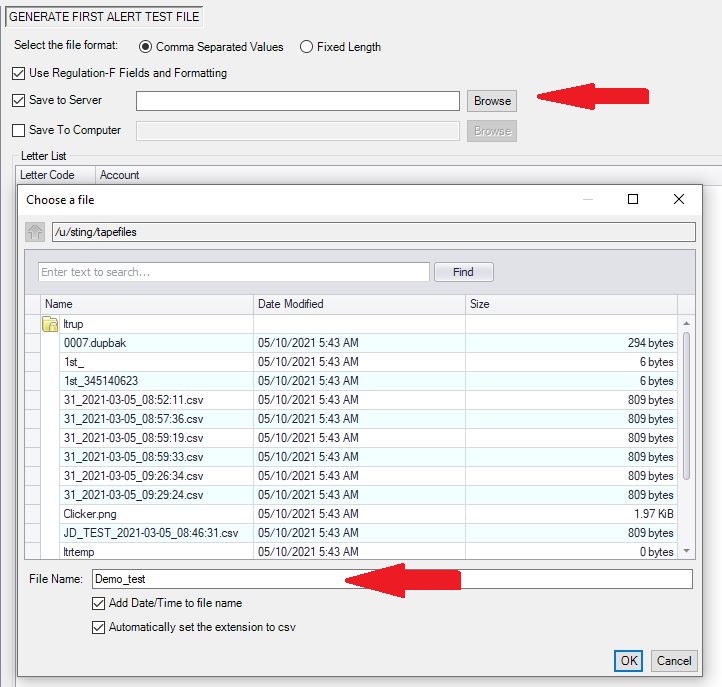Click row header beside 0007.dupbak
This screenshot has height=687, width=722.
click(x=33, y=343)
